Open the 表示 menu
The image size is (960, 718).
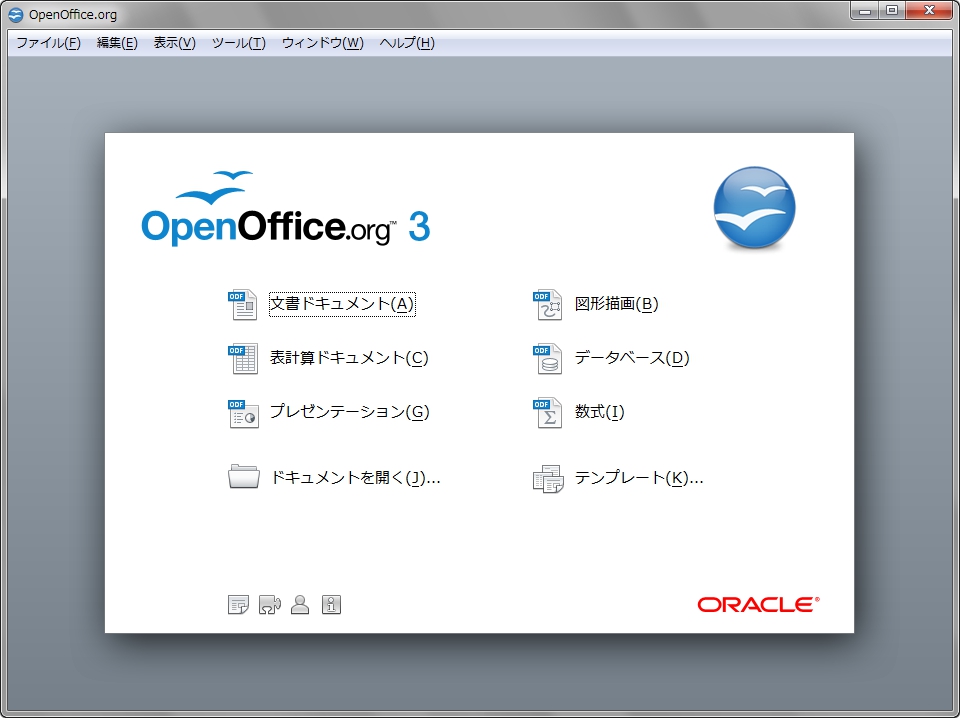(x=174, y=43)
